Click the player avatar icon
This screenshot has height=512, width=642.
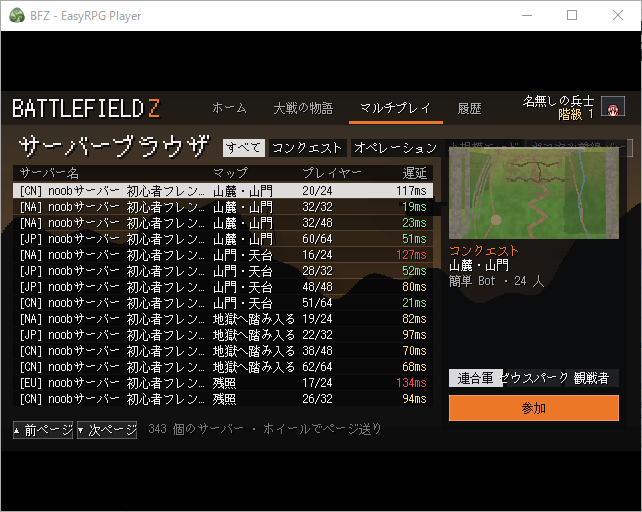[x=613, y=106]
